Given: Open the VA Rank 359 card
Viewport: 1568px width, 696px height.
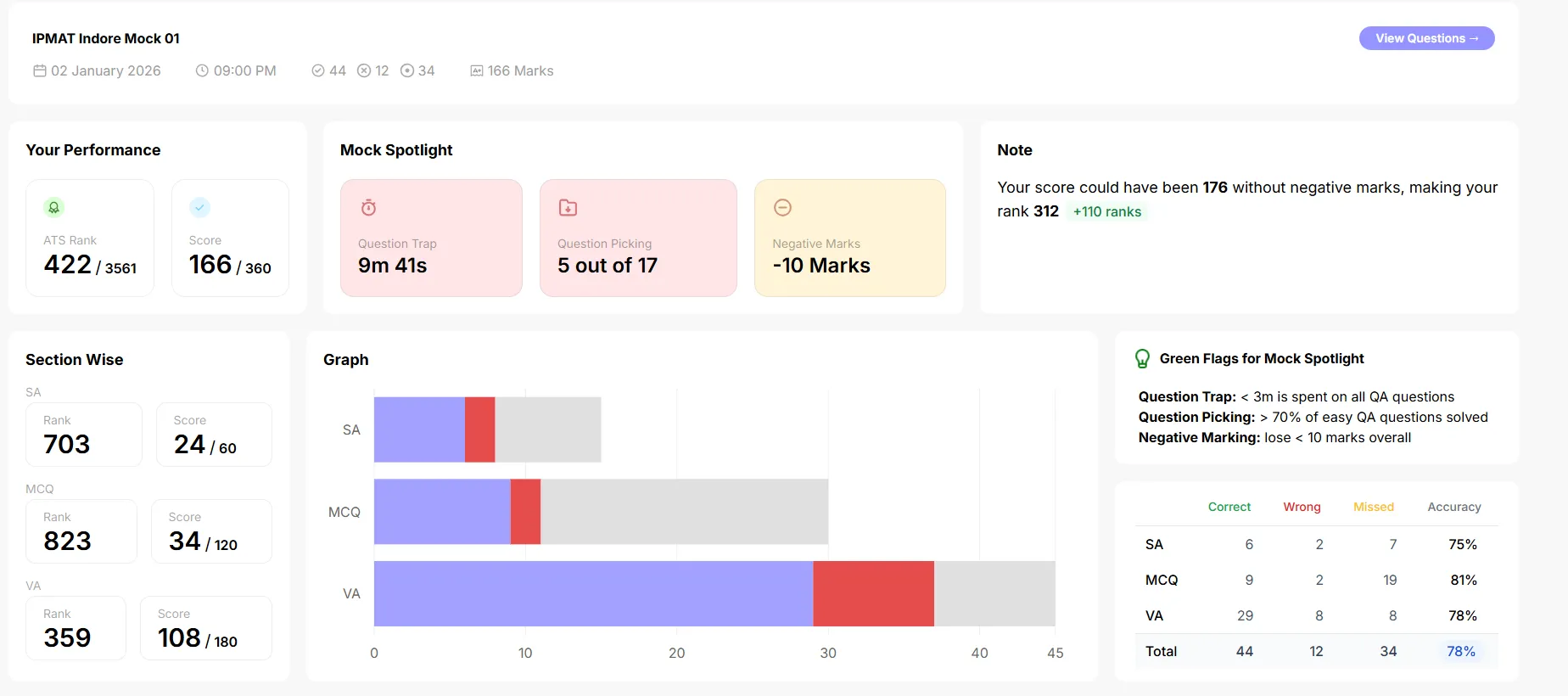Looking at the screenshot, I should tap(76, 628).
